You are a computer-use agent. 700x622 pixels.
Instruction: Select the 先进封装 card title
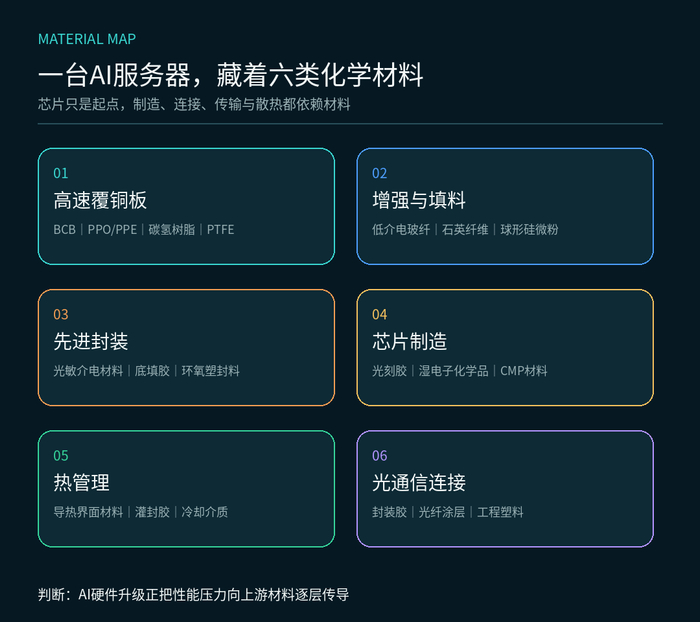pyautogui.click(x=91, y=342)
